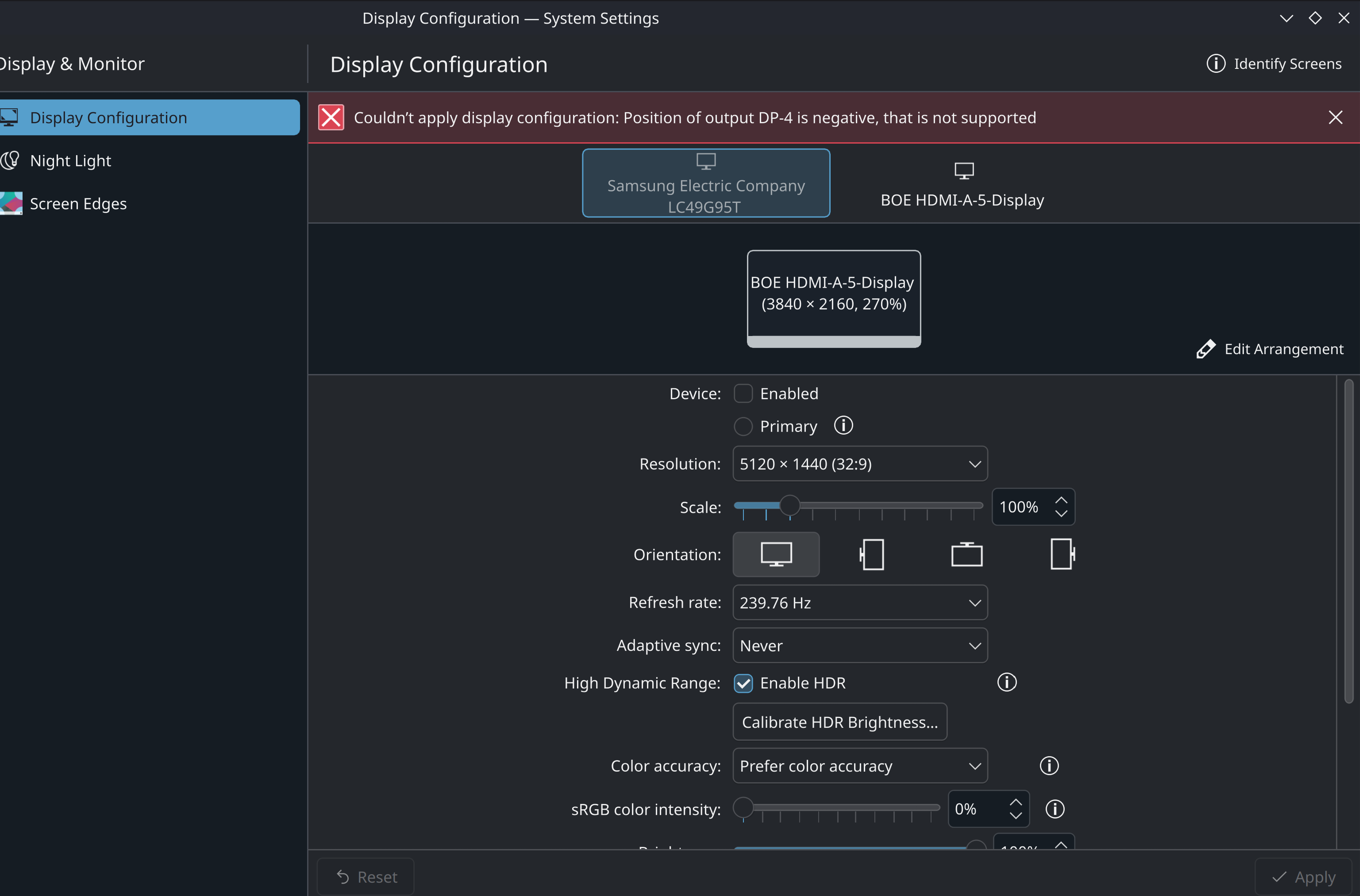Tick the Device Enabled checkbox

743,394
